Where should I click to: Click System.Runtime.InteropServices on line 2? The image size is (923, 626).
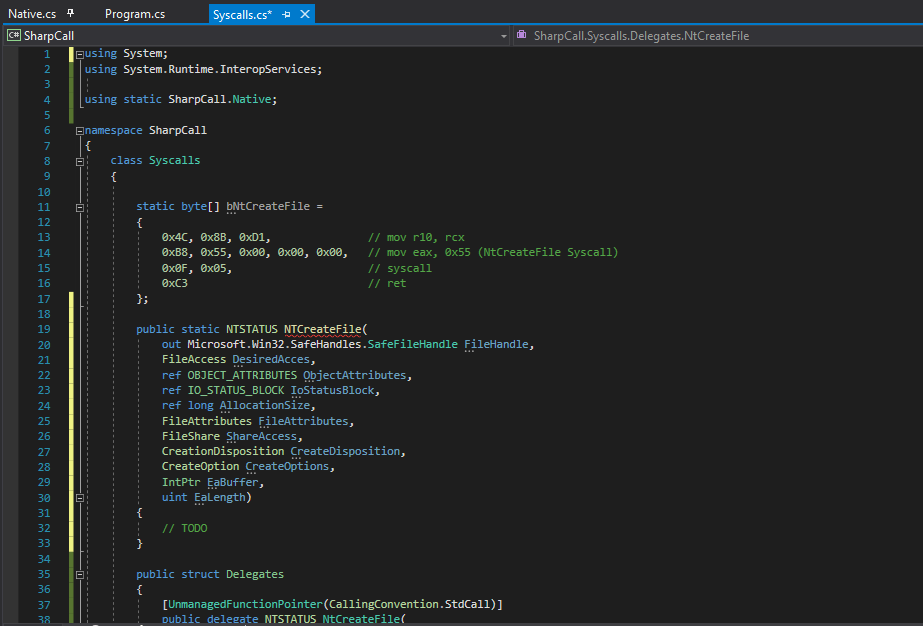coord(220,69)
